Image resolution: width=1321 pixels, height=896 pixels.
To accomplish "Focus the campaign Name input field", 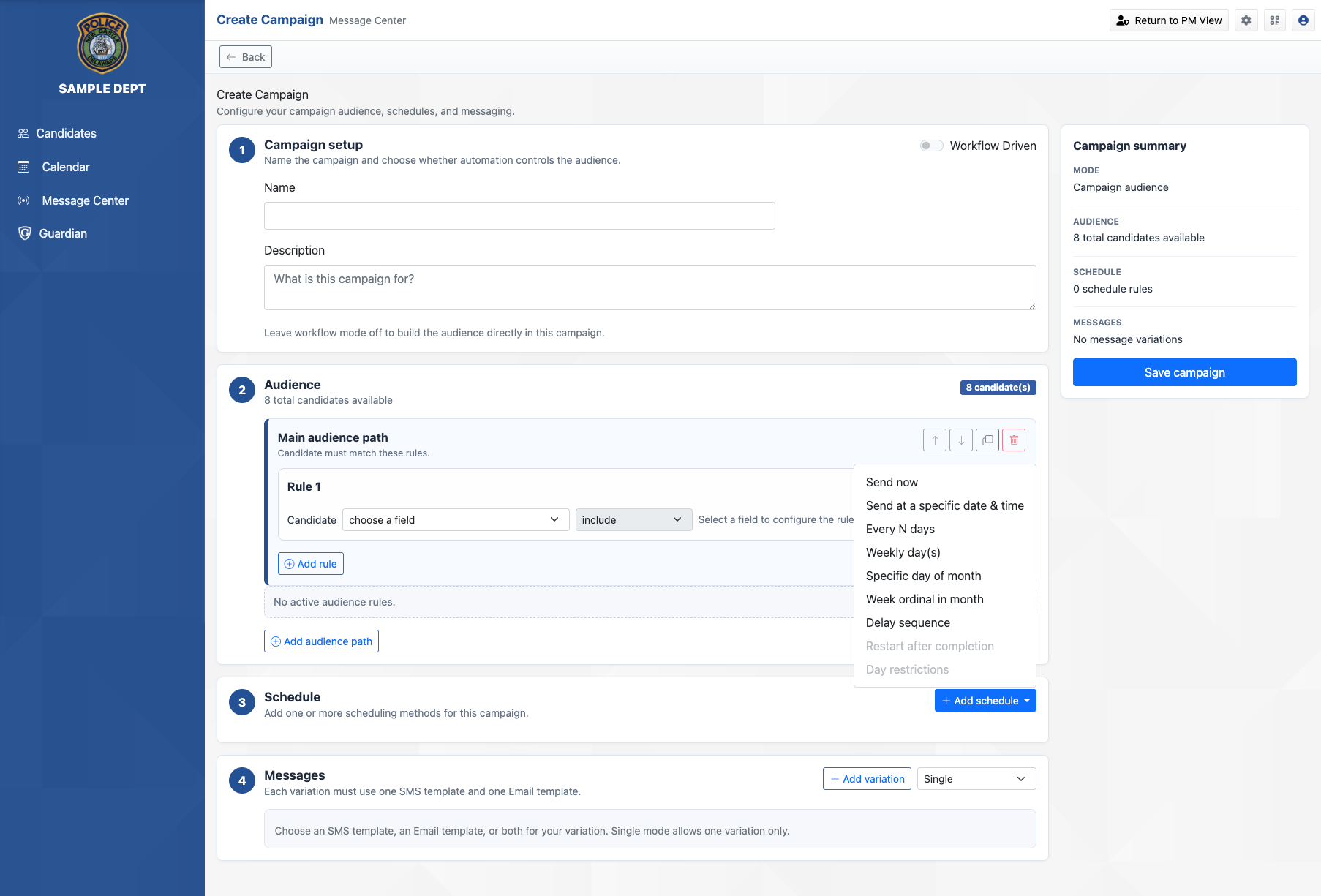I will coord(519,216).
